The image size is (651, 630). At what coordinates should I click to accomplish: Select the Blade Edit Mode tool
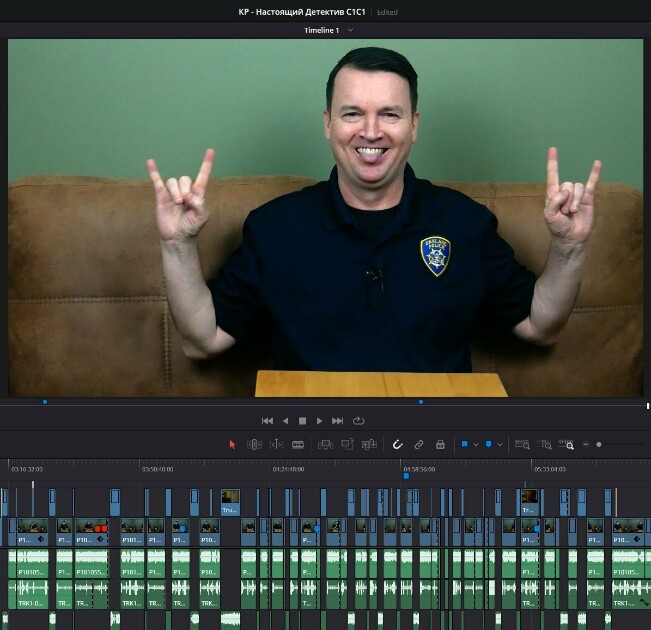click(x=298, y=445)
